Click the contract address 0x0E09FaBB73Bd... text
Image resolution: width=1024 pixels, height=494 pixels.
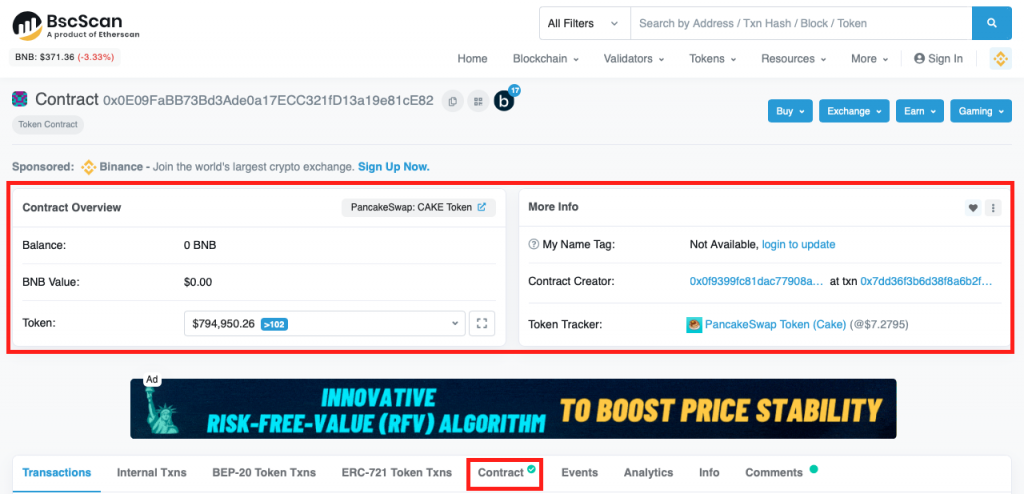point(268,101)
